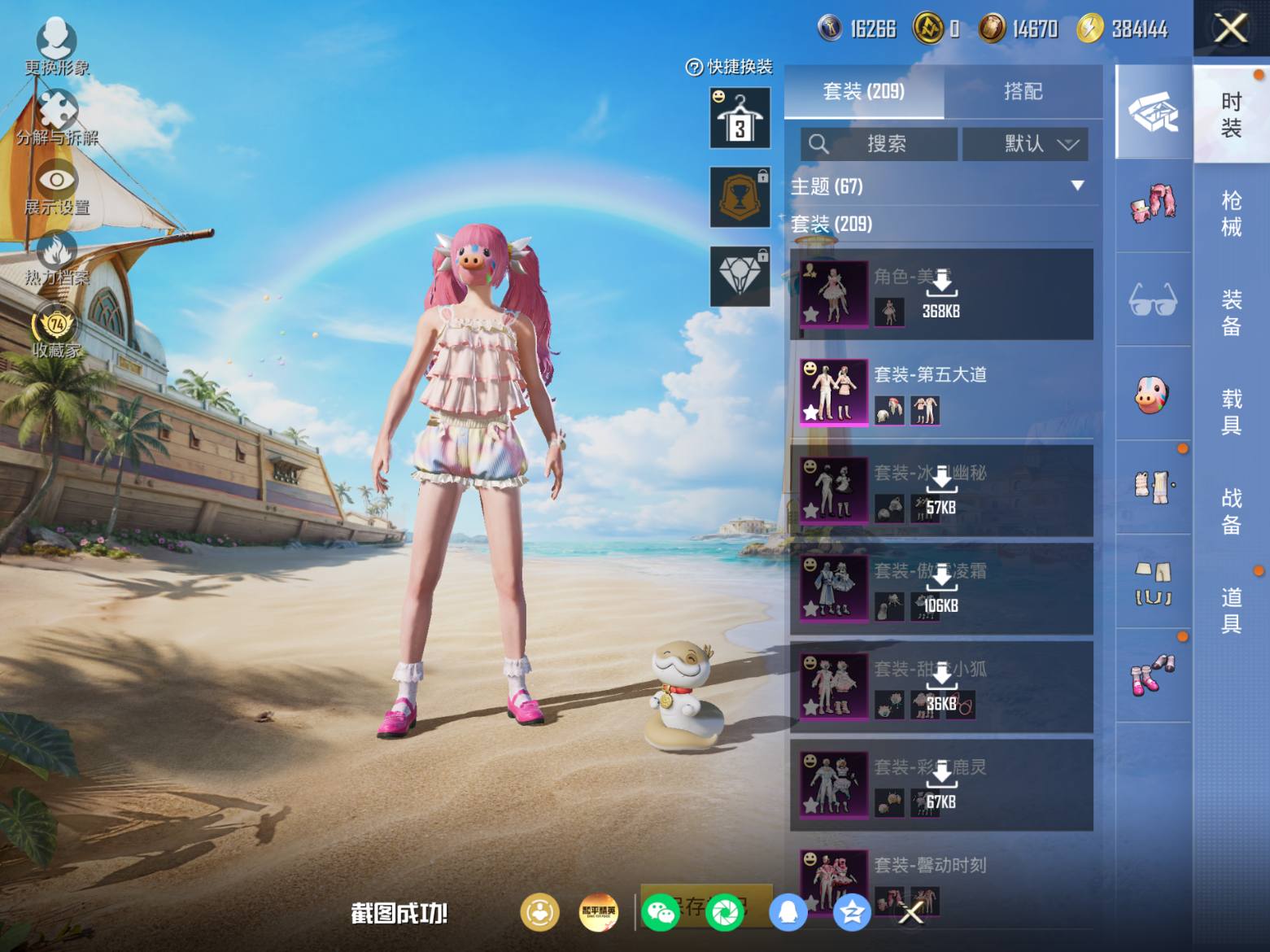Share screenshot to QQ
Screen dimensions: 1270x952
788,912
